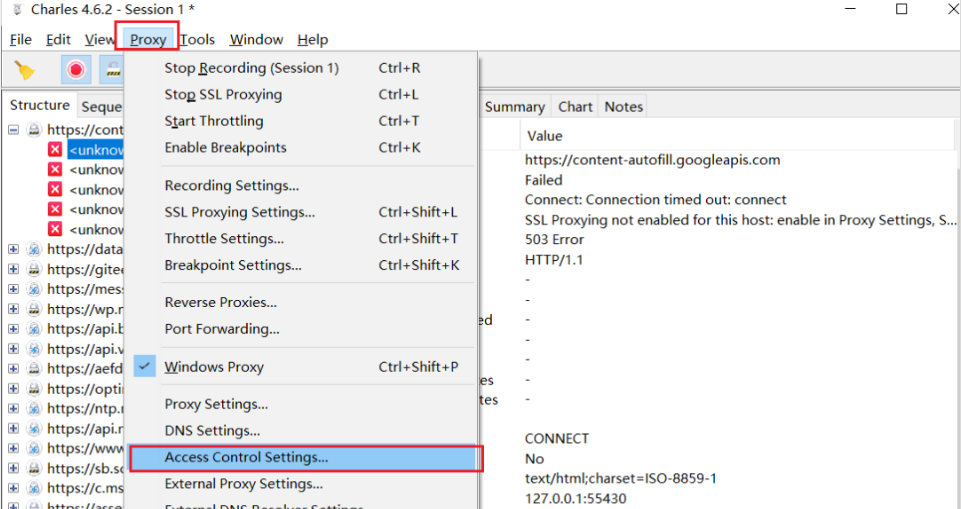Collapse the https://cont host tree node
Viewport: 961px width, 509px height.
(x=13, y=130)
